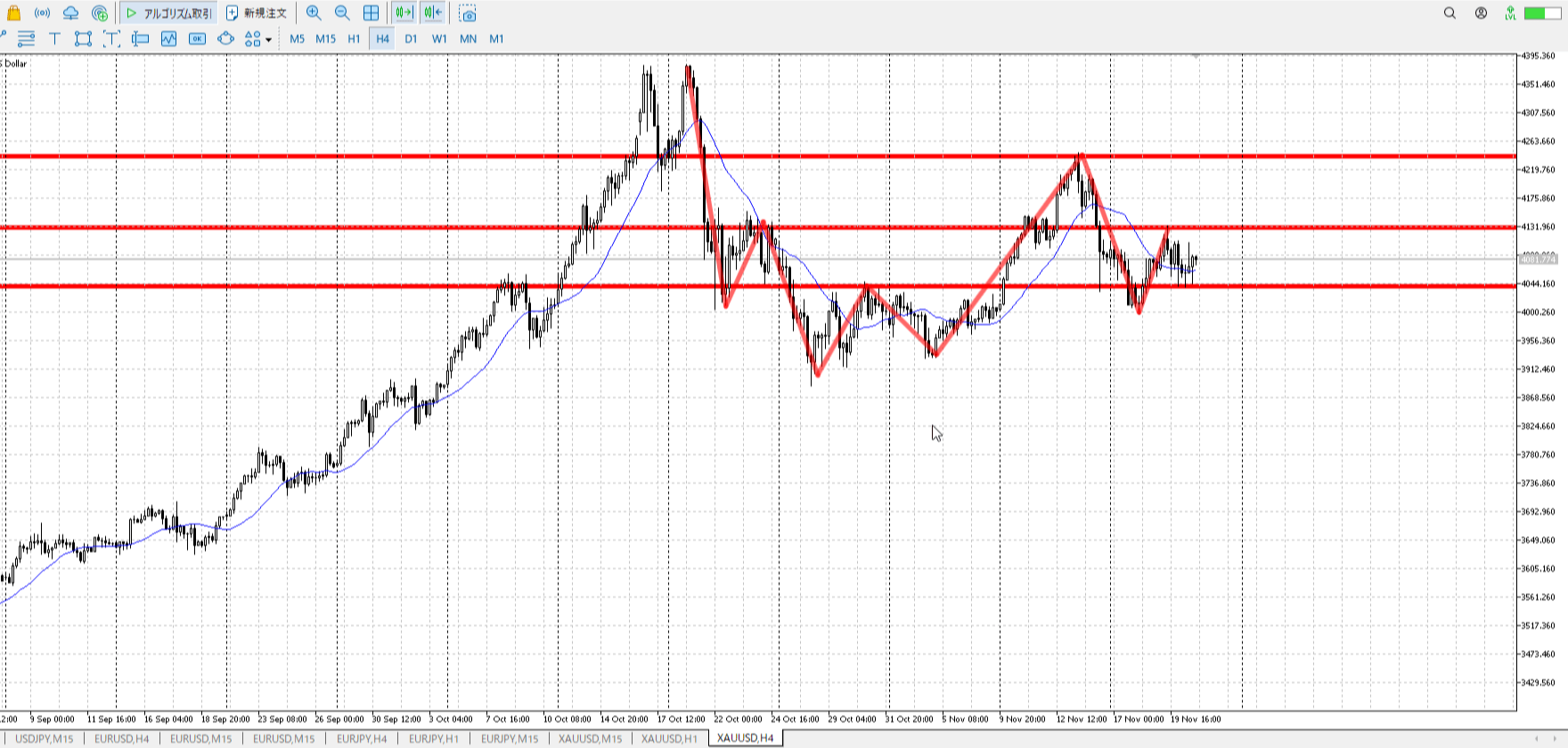Switch to the EURJPY,H1 chart tab
This screenshot has width=1568, height=748.
click(x=434, y=738)
